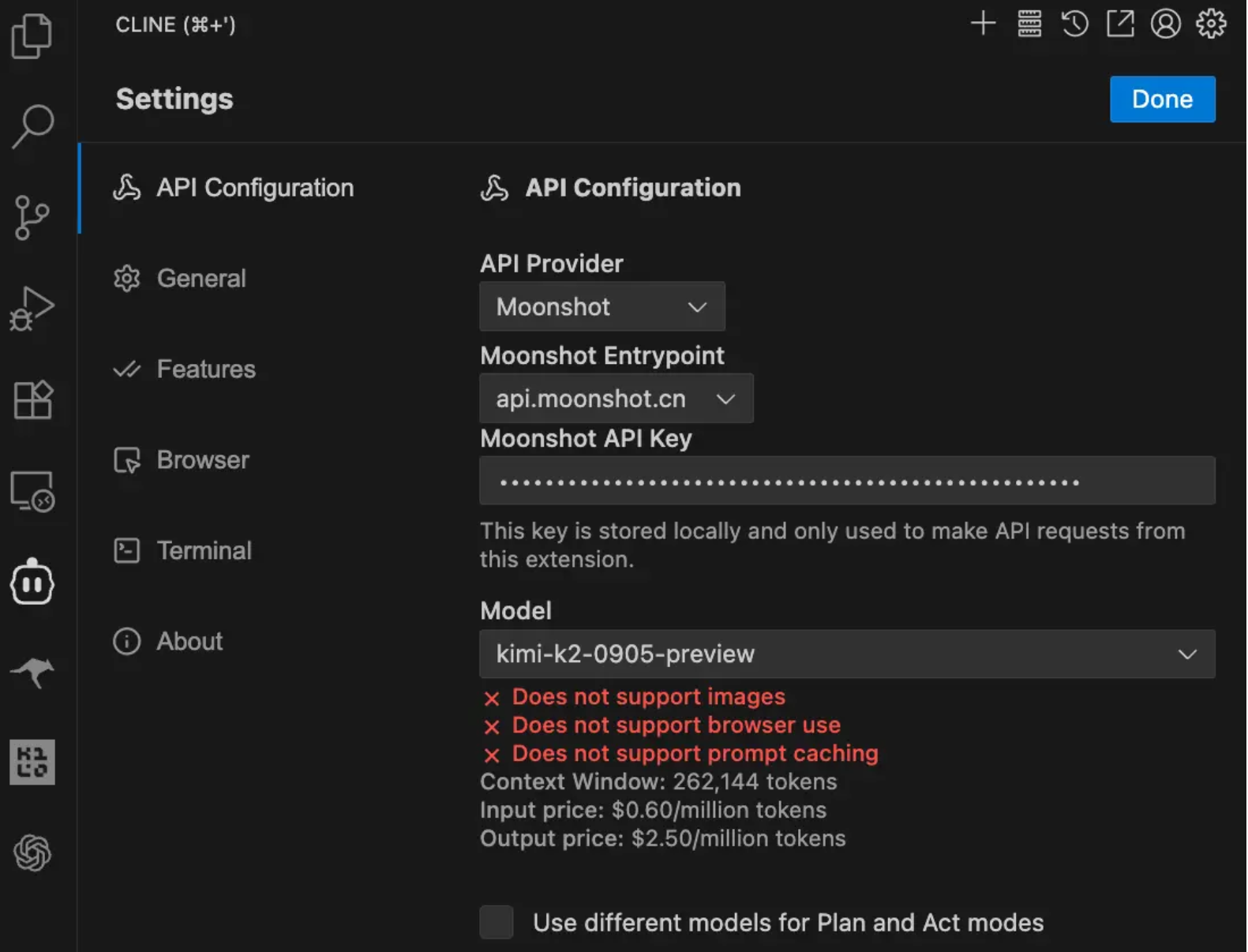Open Source Control in activity bar
1248x952 pixels.
click(32, 217)
